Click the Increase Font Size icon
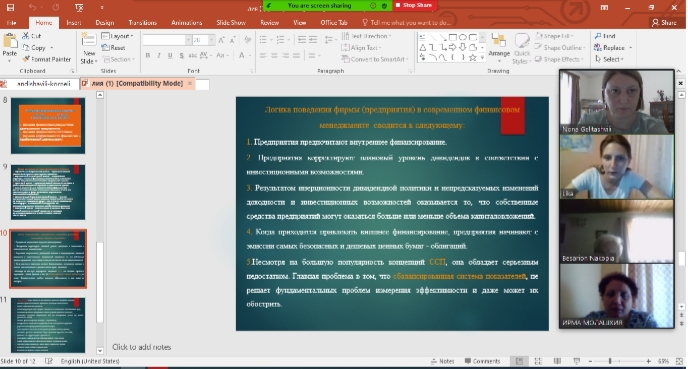The width and height of the screenshot is (688, 369). pyautogui.click(x=222, y=40)
